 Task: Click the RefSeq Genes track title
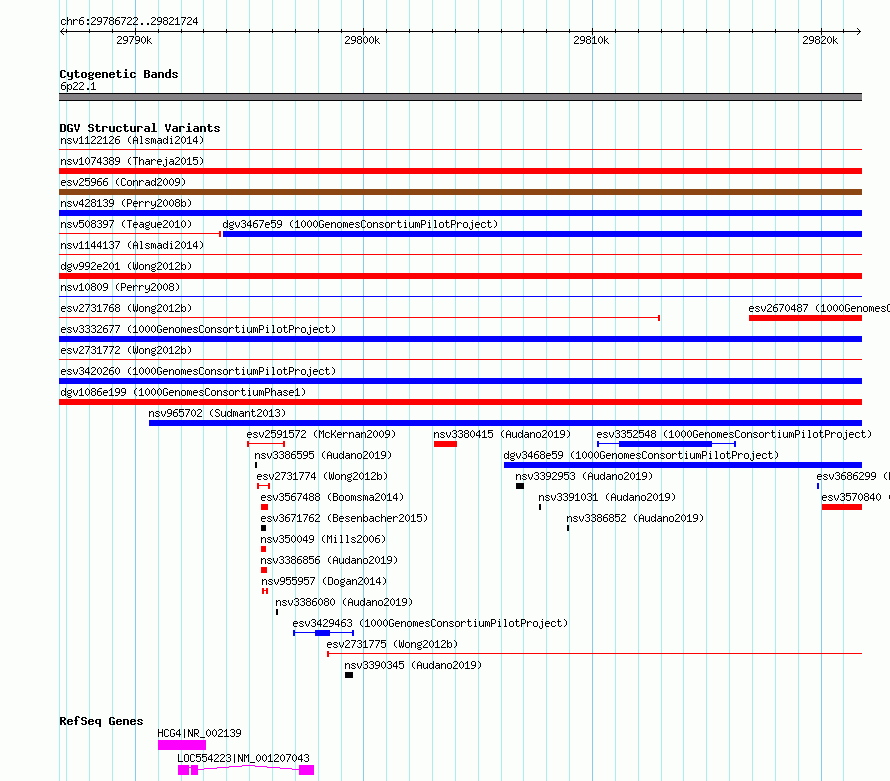tap(101, 721)
